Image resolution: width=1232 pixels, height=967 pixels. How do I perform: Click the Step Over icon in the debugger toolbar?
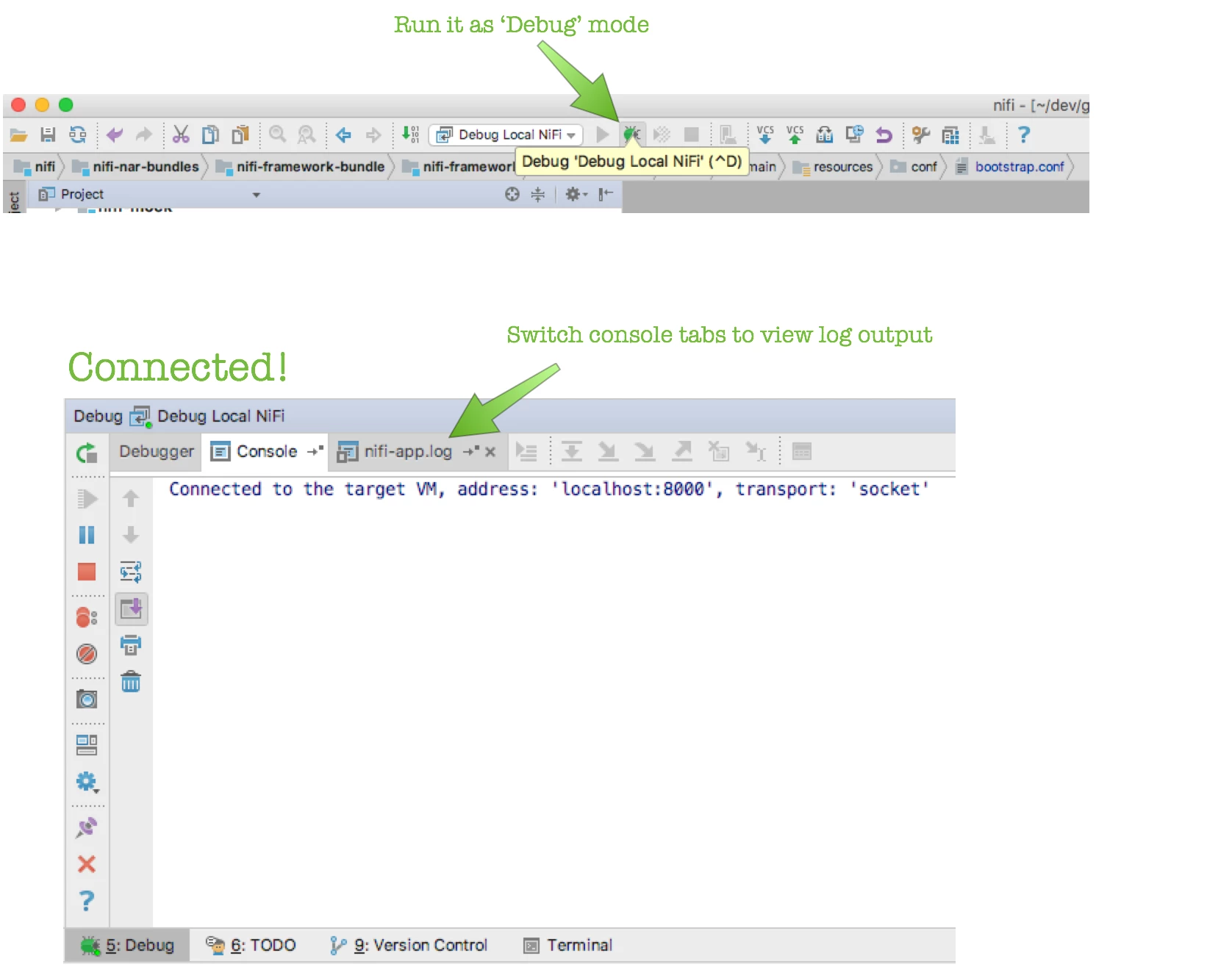pyautogui.click(x=571, y=451)
